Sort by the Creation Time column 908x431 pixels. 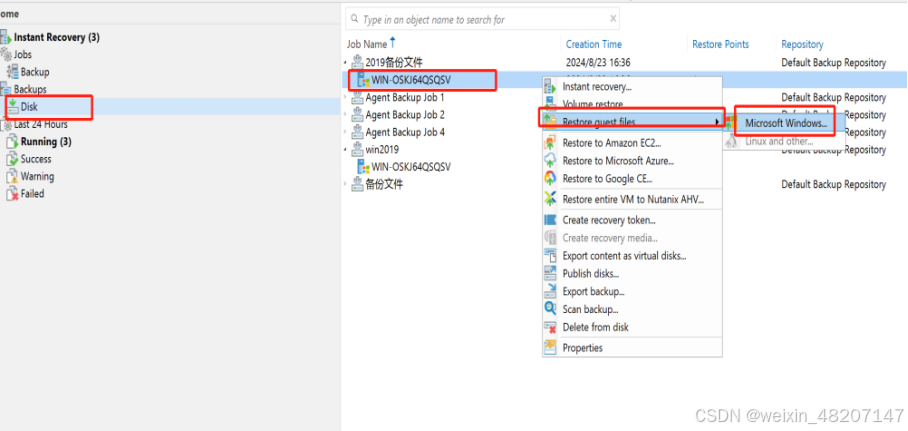[594, 44]
